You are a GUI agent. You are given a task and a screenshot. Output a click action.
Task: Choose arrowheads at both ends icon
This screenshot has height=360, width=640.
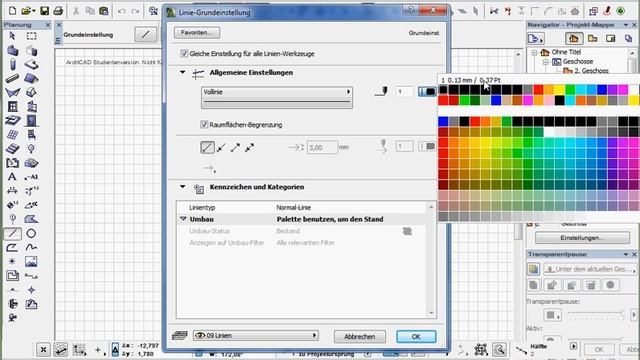[249, 147]
